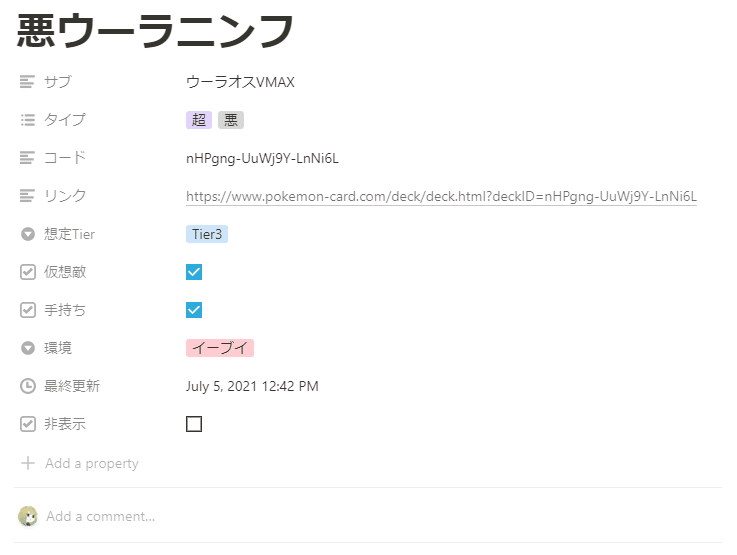Click the ウーラオスVMAX value
Image resolution: width=737 pixels, height=555 pixels.
click(x=240, y=82)
